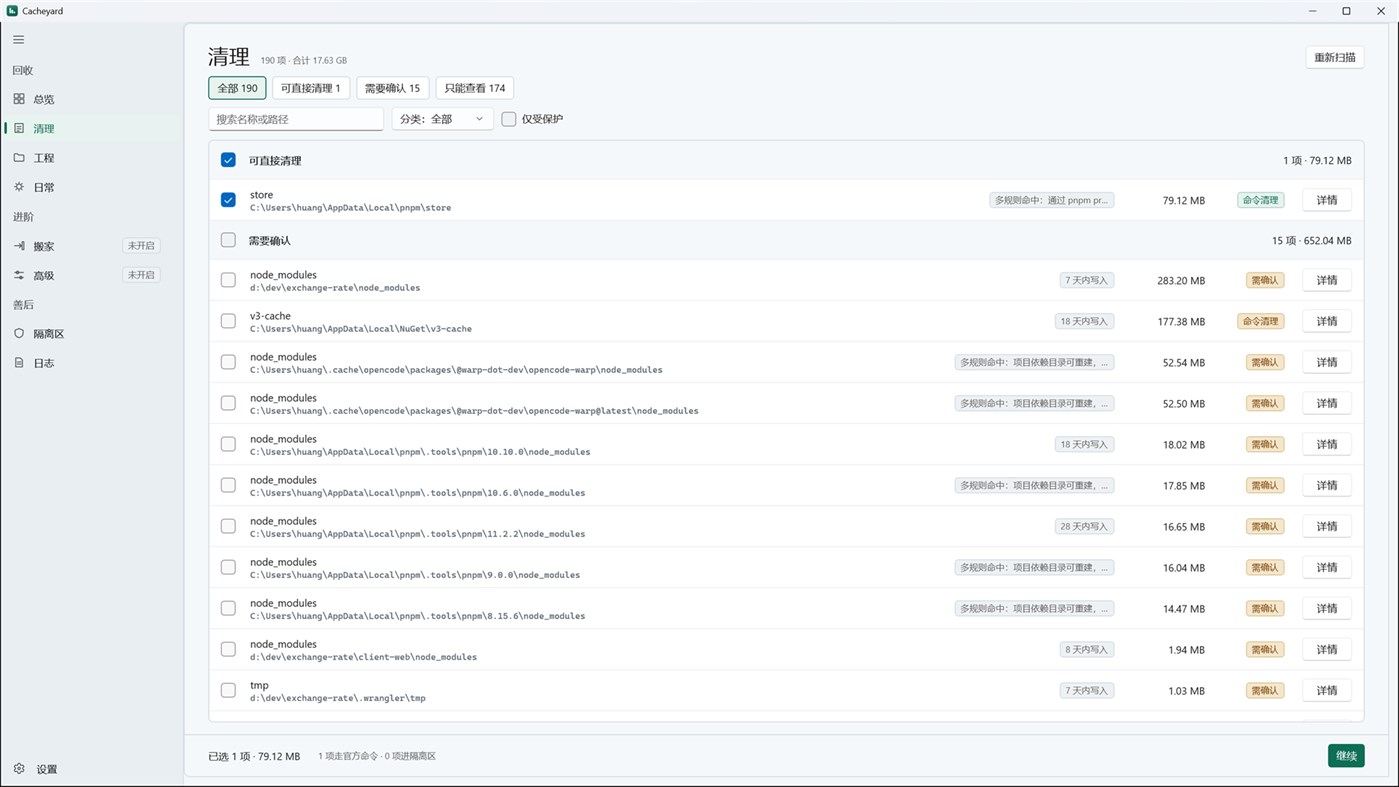Uncheck the store item checkbox
Viewport: 1399px width, 787px height.
click(228, 200)
